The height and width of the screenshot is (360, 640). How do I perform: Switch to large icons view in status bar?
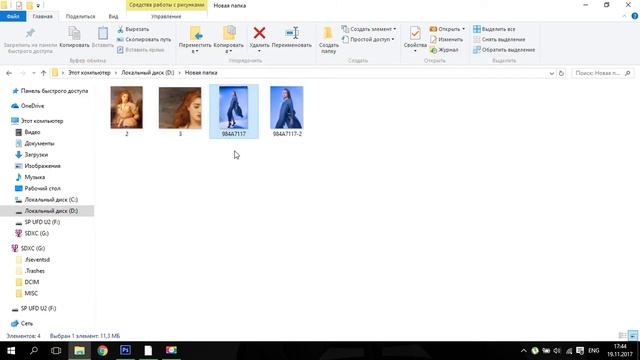coord(633,336)
